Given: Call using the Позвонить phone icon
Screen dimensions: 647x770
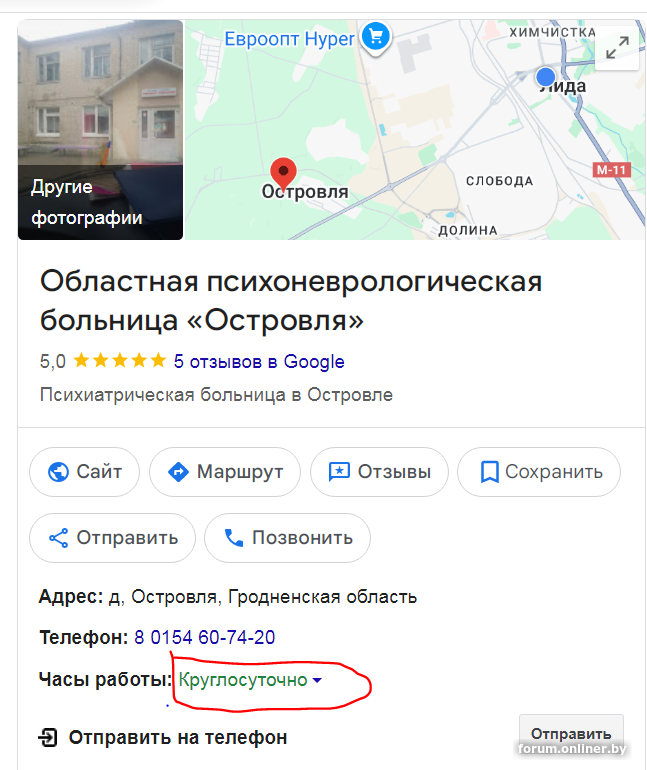Looking at the screenshot, I should coord(234,538).
